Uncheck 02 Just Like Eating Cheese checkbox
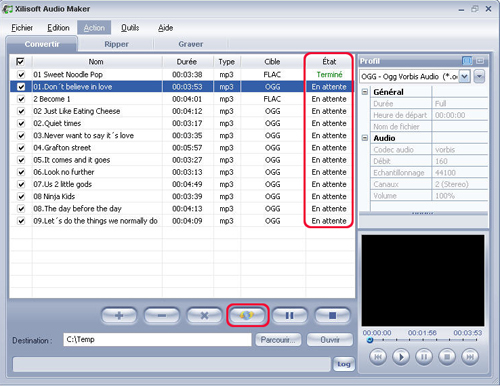The image size is (500, 386). [21, 111]
